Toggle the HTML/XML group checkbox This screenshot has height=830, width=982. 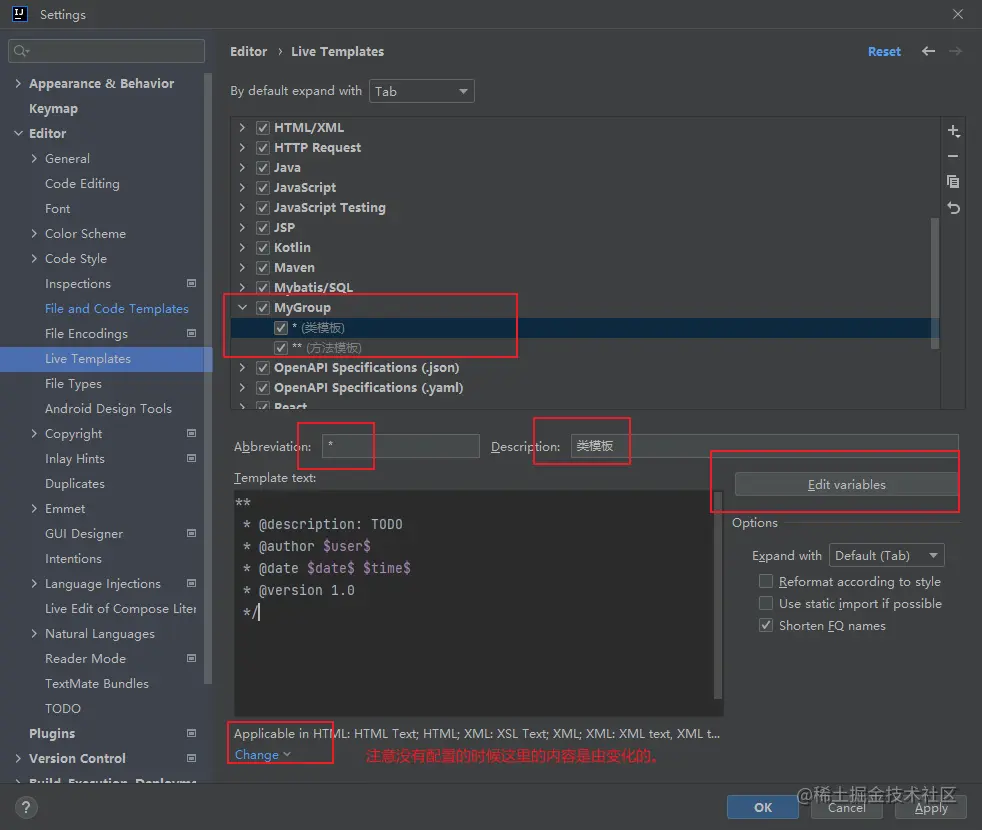pyautogui.click(x=263, y=128)
